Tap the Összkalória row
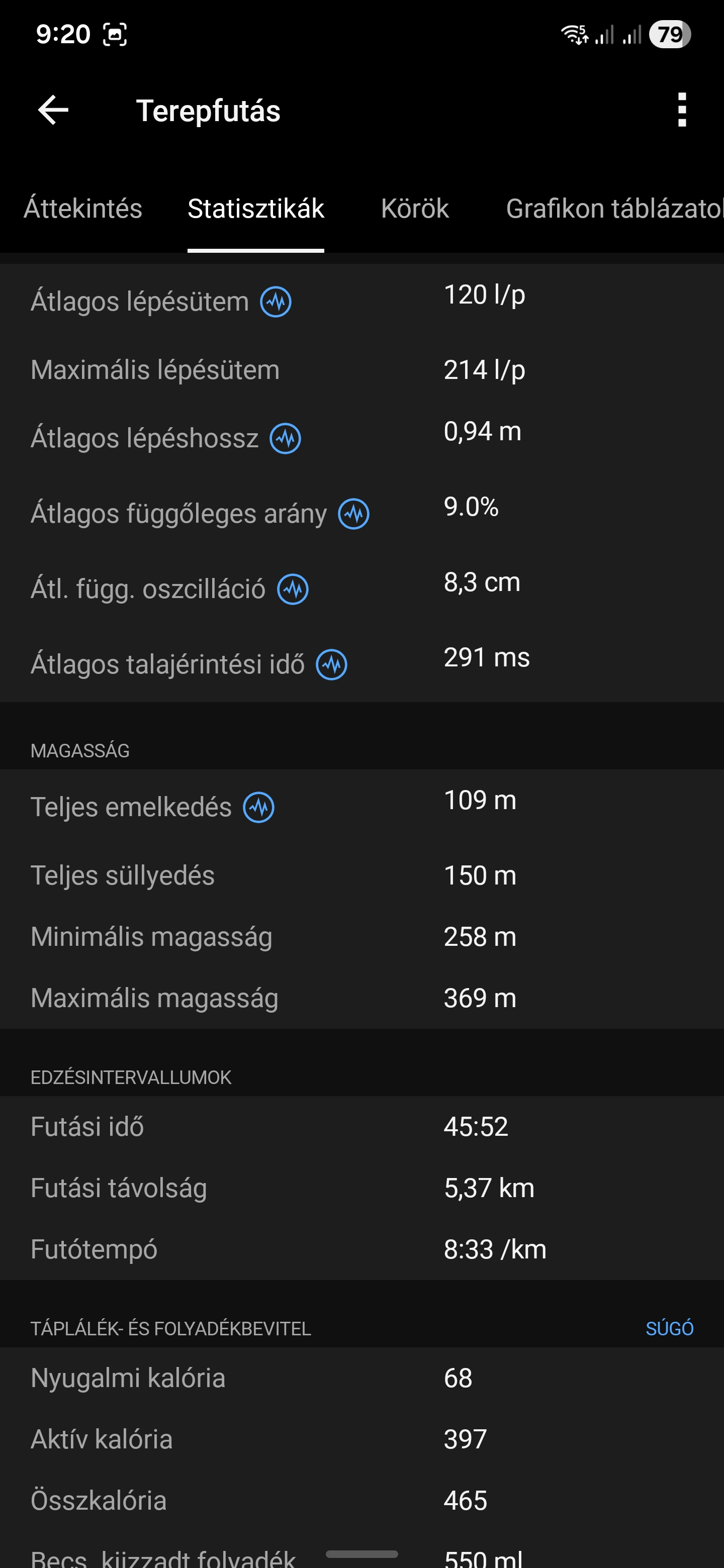This screenshot has height=1568, width=724. click(x=361, y=1501)
